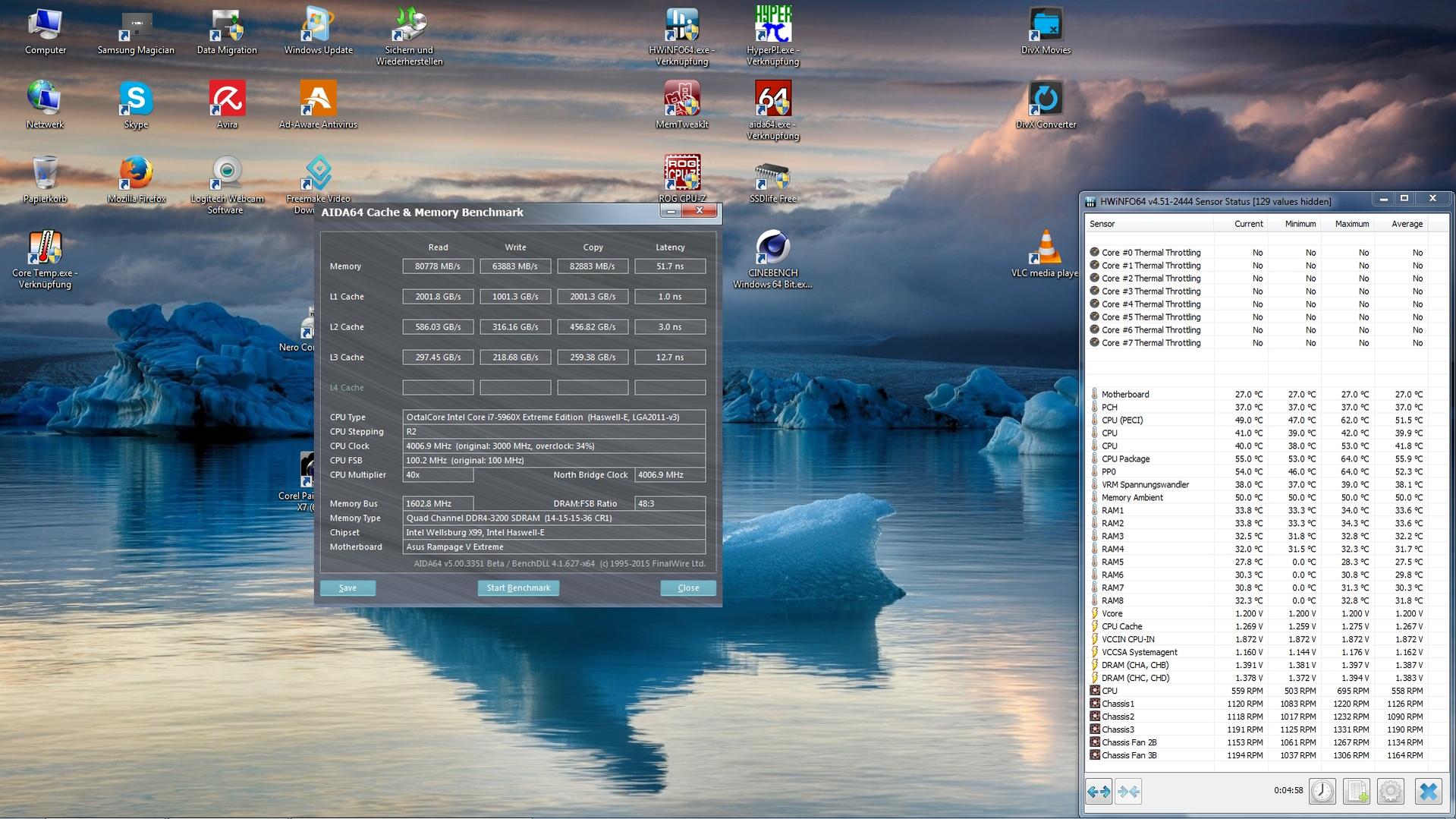Open the Computer desktop icon

click(46, 31)
